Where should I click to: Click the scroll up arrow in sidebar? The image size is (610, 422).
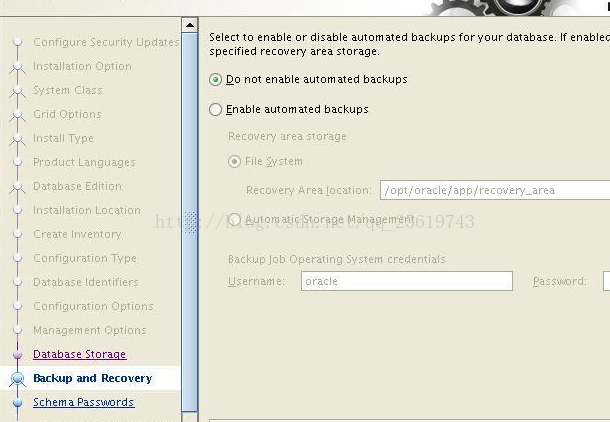click(190, 25)
